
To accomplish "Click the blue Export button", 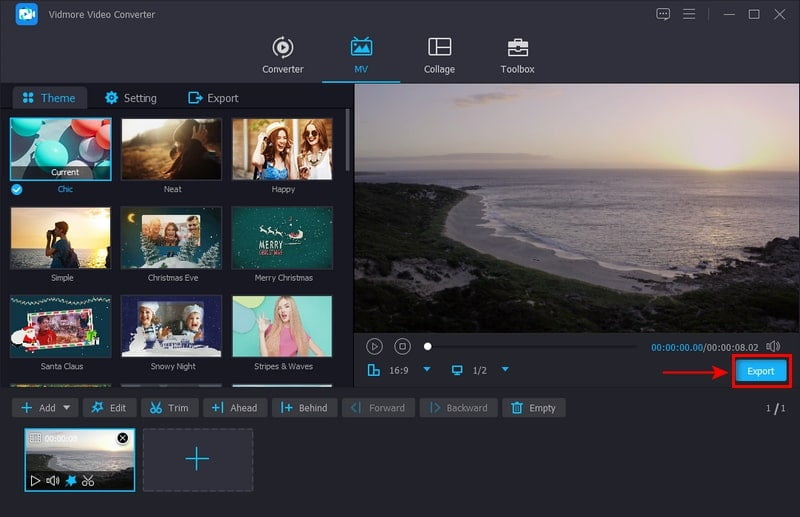I will point(761,371).
